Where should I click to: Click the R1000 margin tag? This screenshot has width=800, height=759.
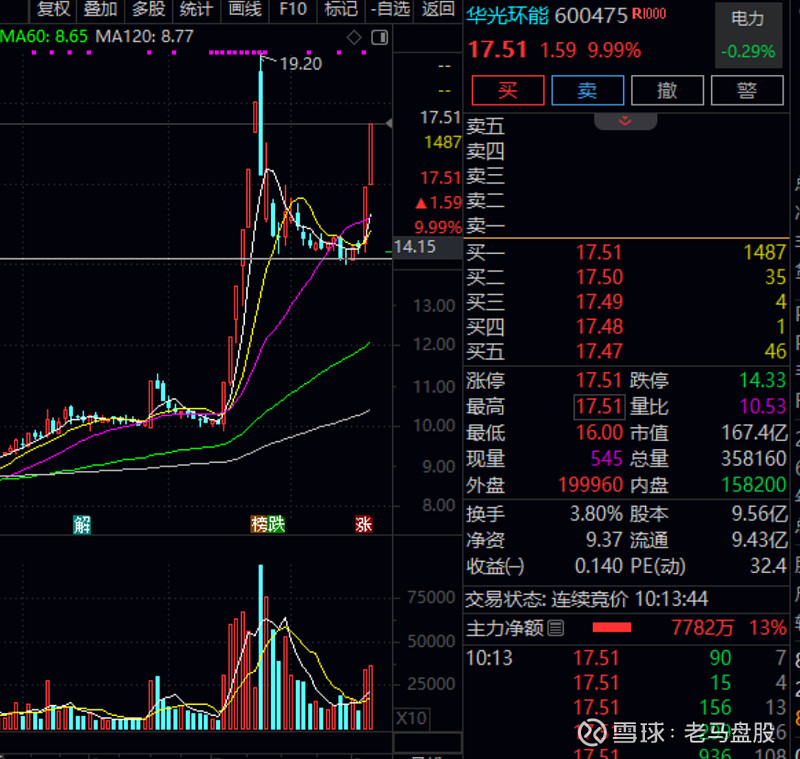coord(649,13)
